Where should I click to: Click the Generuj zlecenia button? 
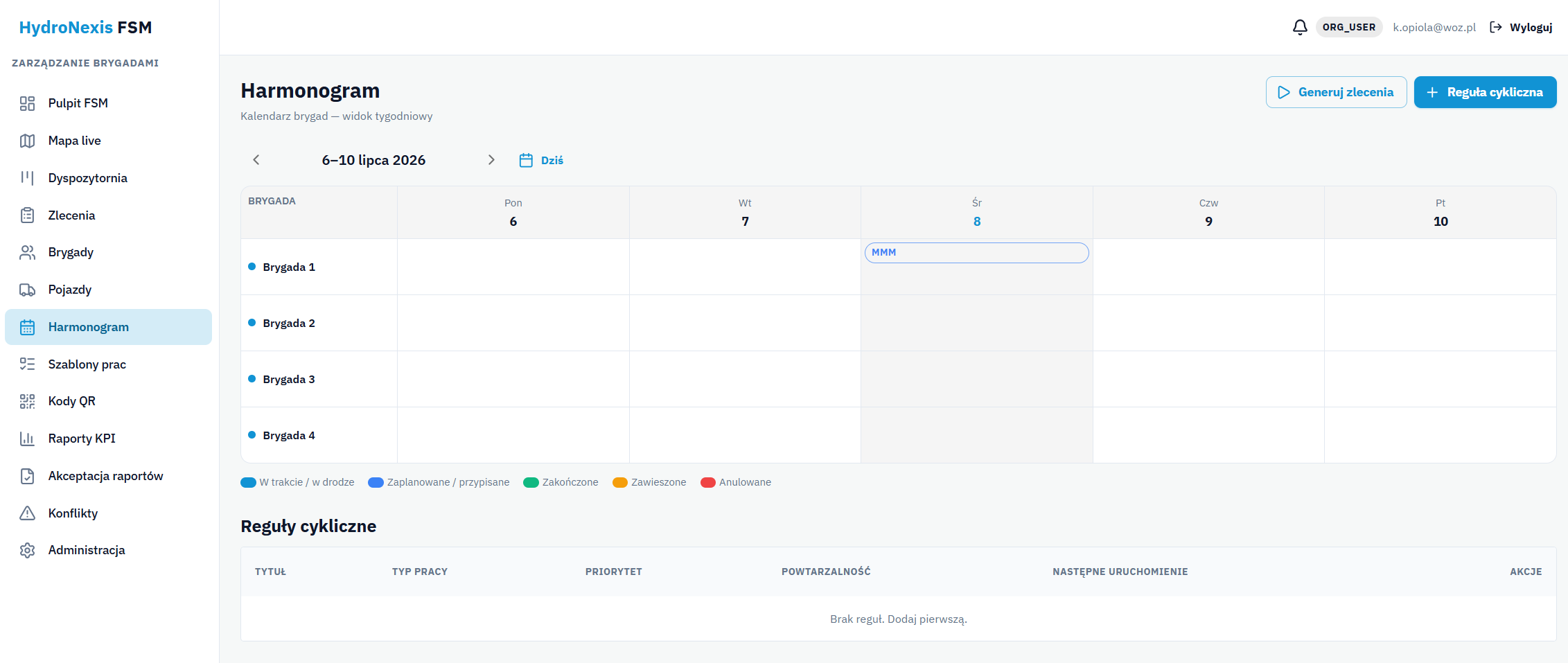(1336, 92)
